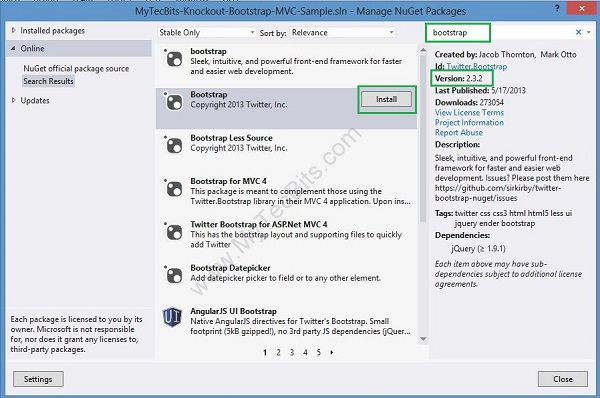Open the Stable Only dropdown
The width and height of the screenshot is (600, 398).
(x=207, y=33)
